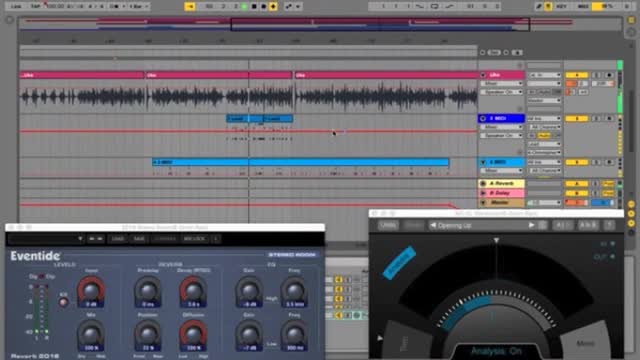Toggle Post button on B Delay
The image size is (640, 360).
click(608, 193)
